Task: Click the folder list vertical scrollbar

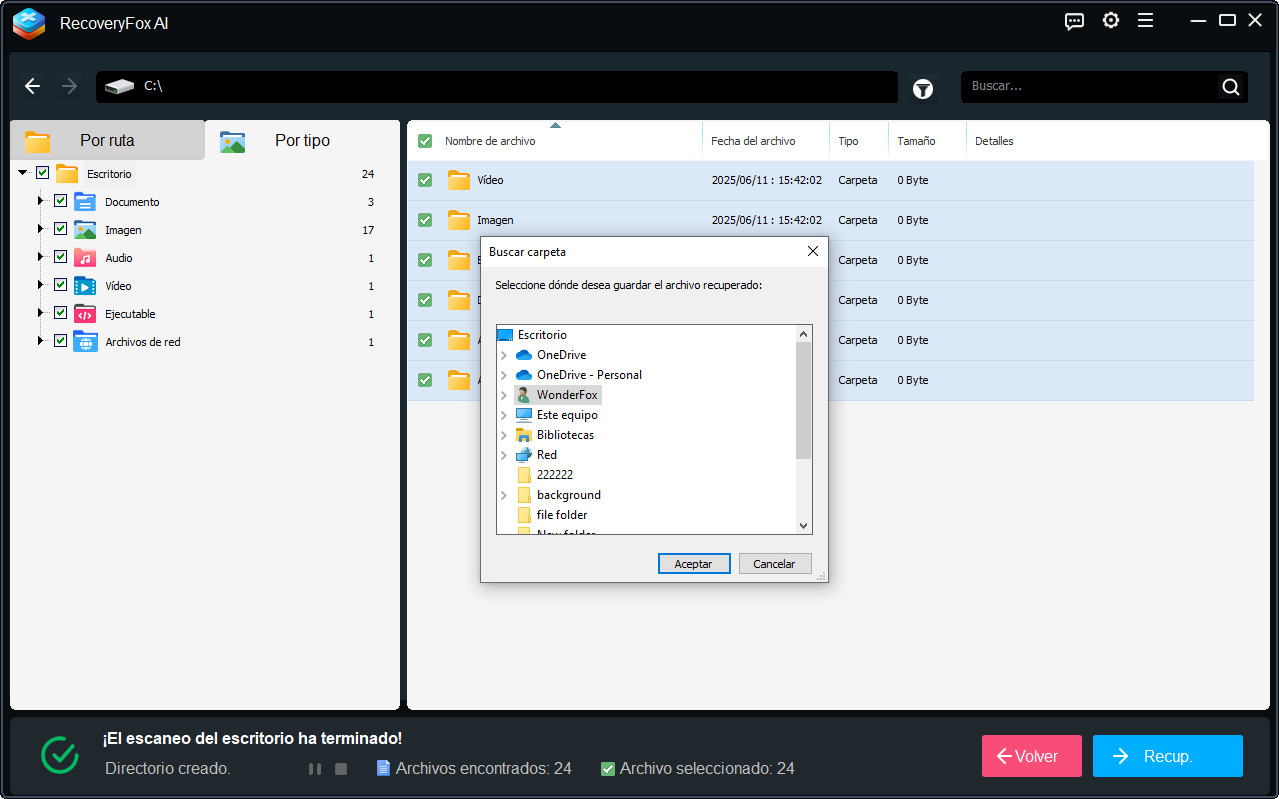Action: point(803,400)
